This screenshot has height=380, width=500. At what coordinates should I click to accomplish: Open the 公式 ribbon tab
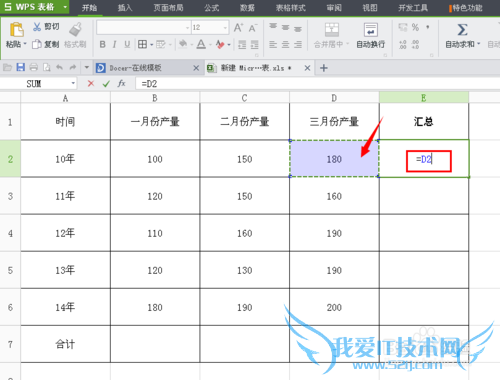pos(212,8)
